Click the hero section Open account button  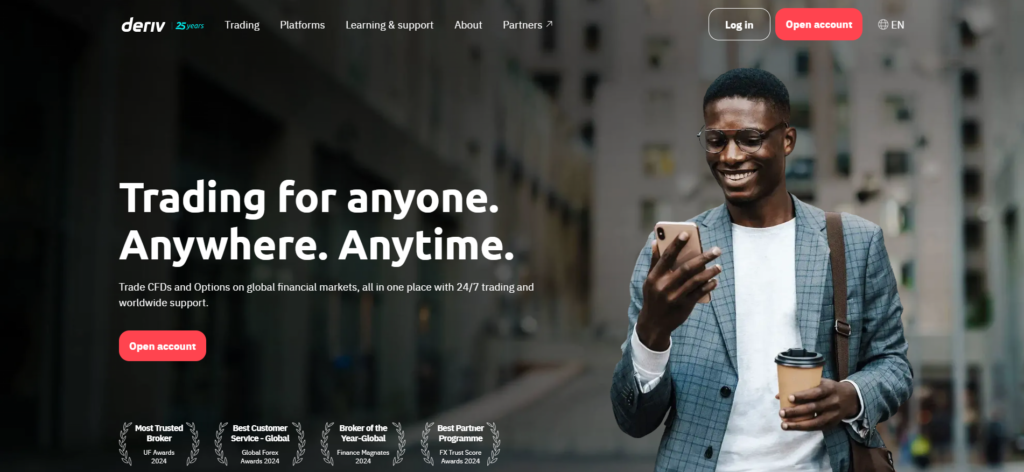163,346
